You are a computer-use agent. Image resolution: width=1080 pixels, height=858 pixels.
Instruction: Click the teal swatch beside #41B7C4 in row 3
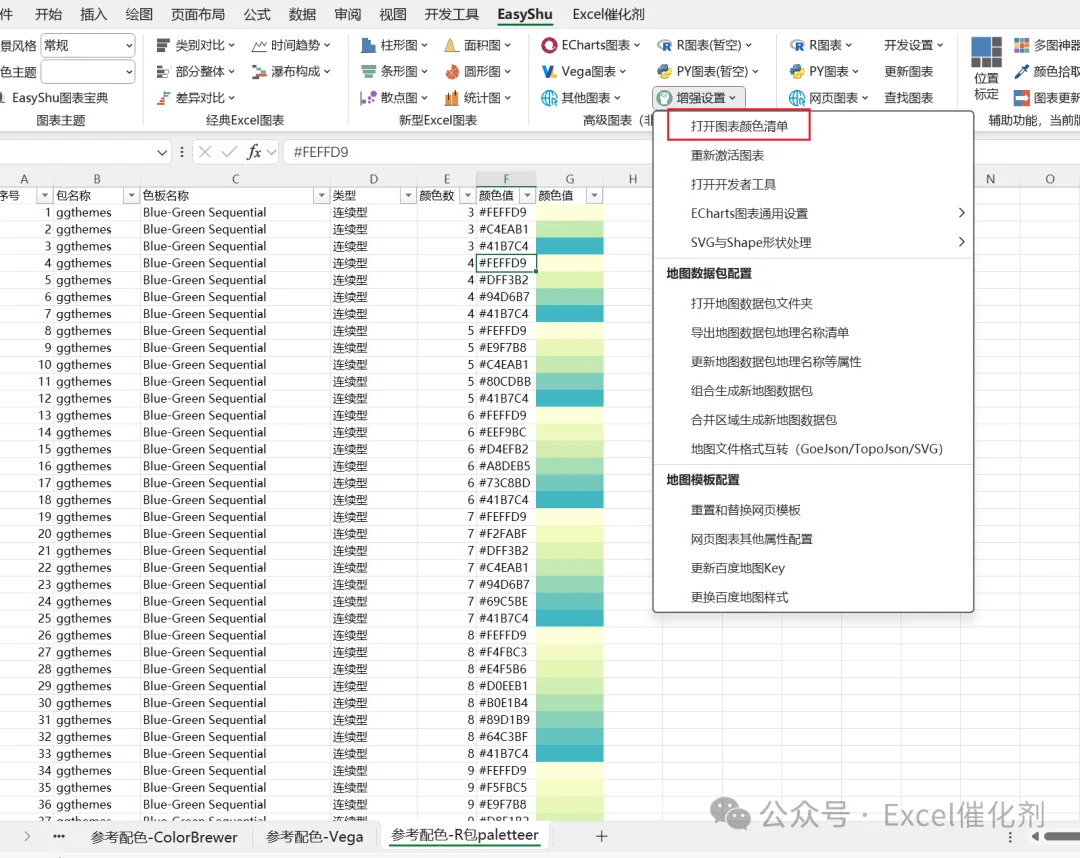[570, 247]
